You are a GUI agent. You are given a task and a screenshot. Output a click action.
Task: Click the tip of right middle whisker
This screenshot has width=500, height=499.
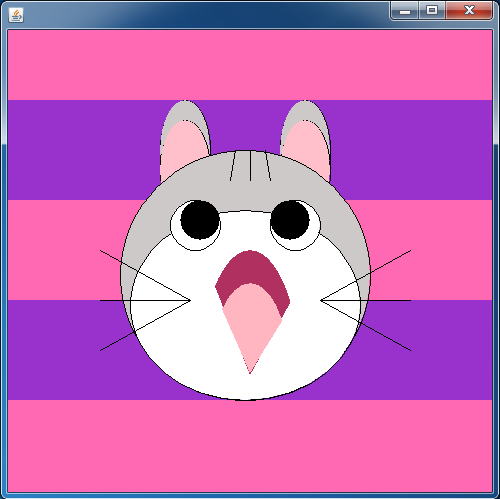point(410,301)
